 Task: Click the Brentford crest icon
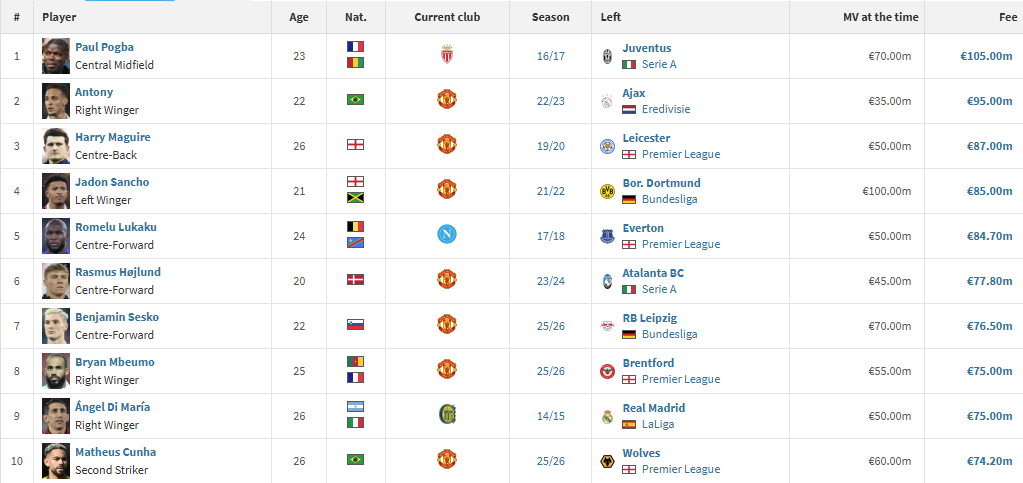(607, 371)
